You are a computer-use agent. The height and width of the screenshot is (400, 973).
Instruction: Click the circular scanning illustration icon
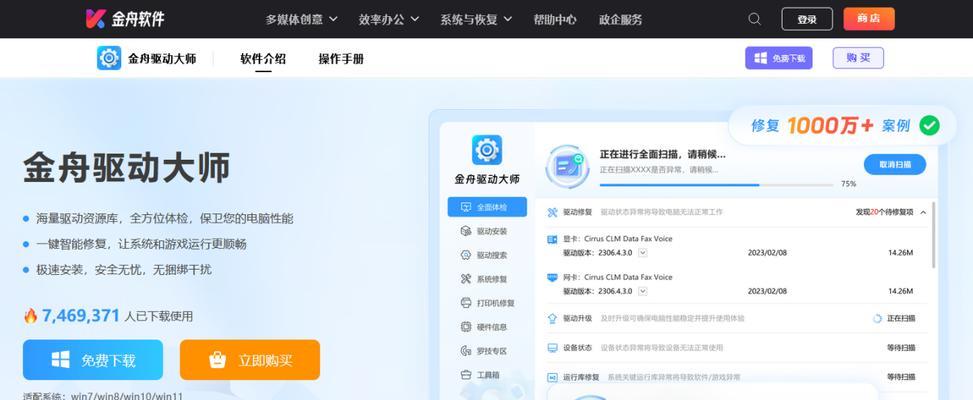[x=567, y=166]
